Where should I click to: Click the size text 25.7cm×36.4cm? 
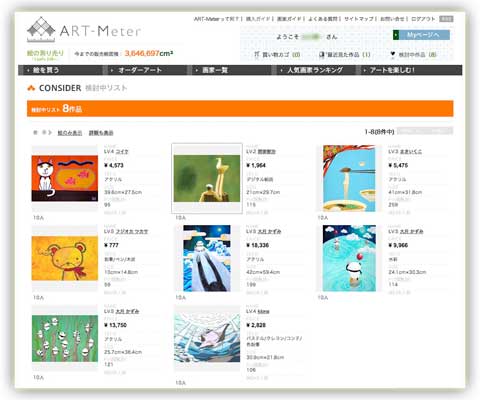tap(123, 352)
